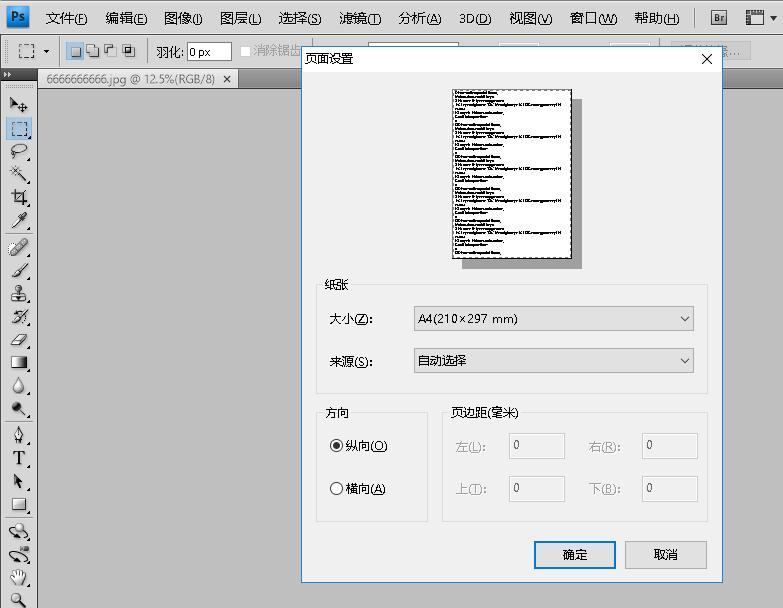
Task: Select the Rectangular Marquee tool in toolbox
Action: (19, 128)
